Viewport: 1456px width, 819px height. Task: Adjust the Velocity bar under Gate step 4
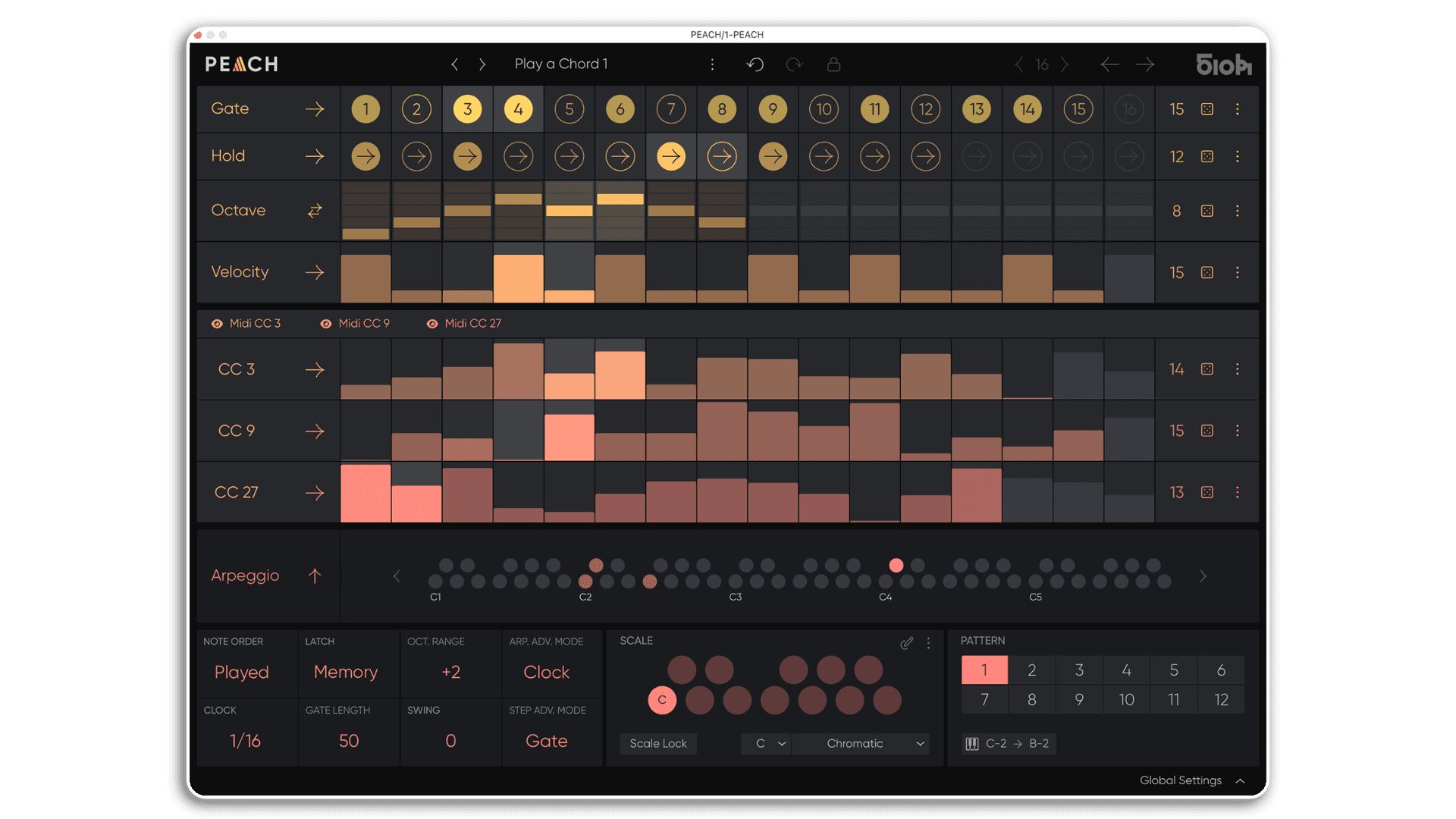pos(519,278)
